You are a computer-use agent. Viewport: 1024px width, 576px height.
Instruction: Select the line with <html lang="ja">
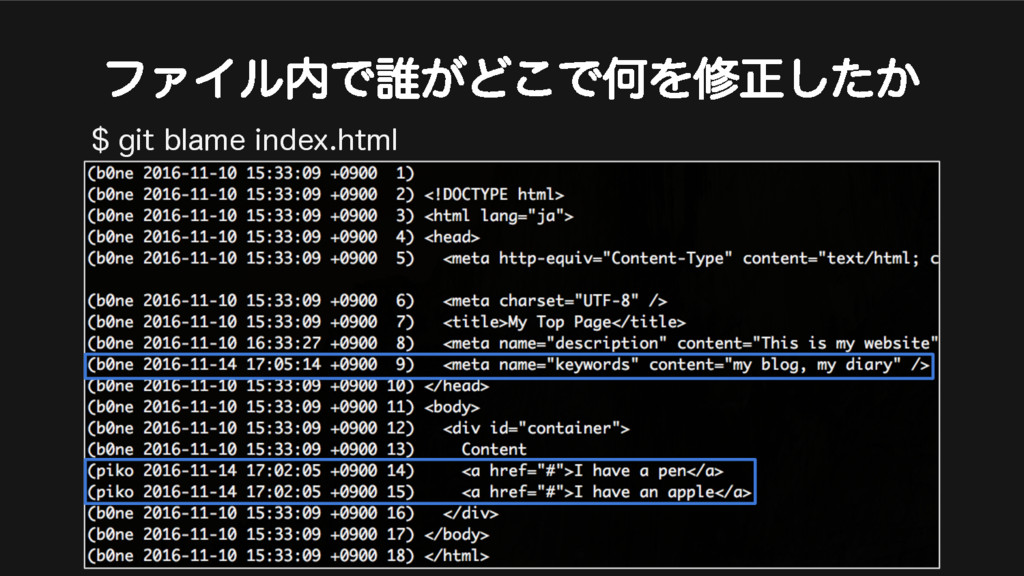(330, 216)
